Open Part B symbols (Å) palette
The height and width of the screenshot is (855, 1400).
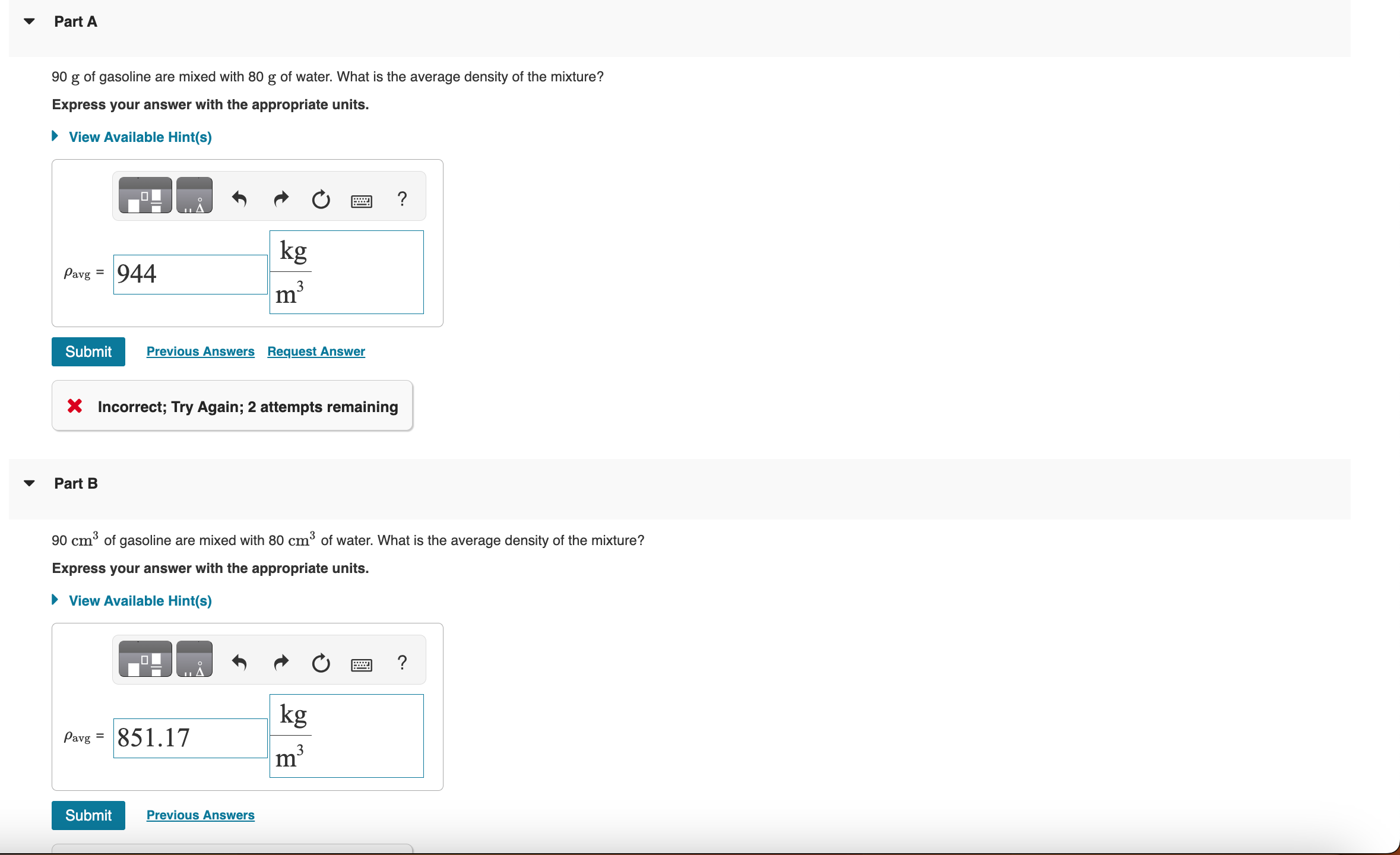pos(194,659)
